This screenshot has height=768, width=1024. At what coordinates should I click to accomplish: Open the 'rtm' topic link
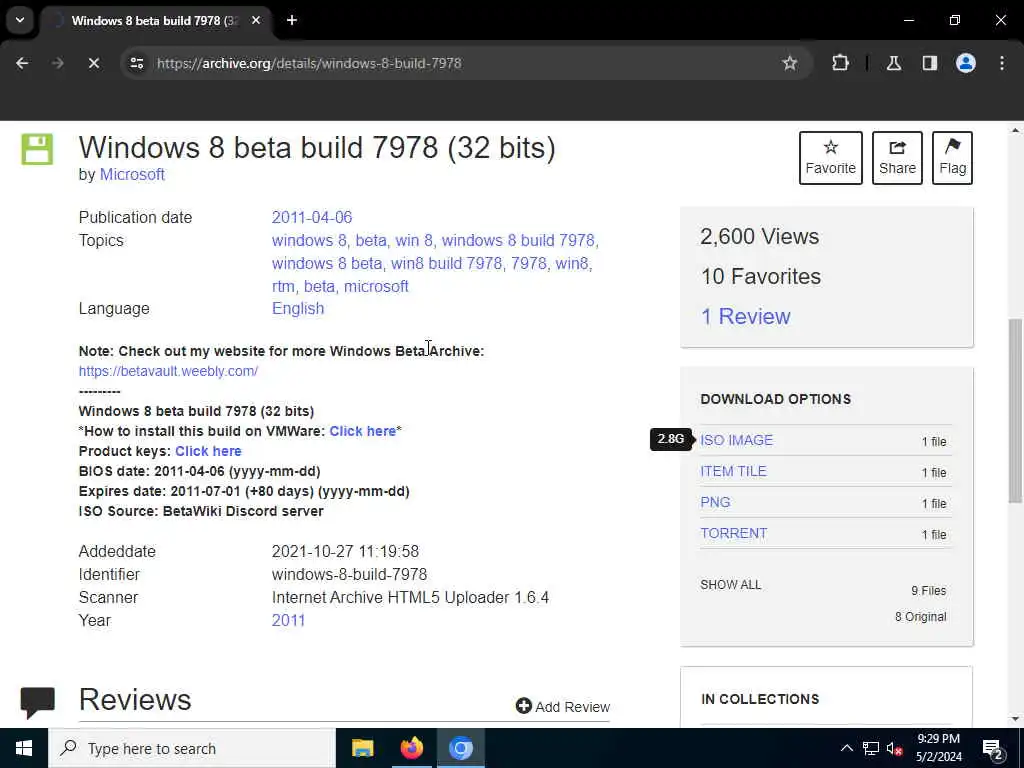[283, 286]
